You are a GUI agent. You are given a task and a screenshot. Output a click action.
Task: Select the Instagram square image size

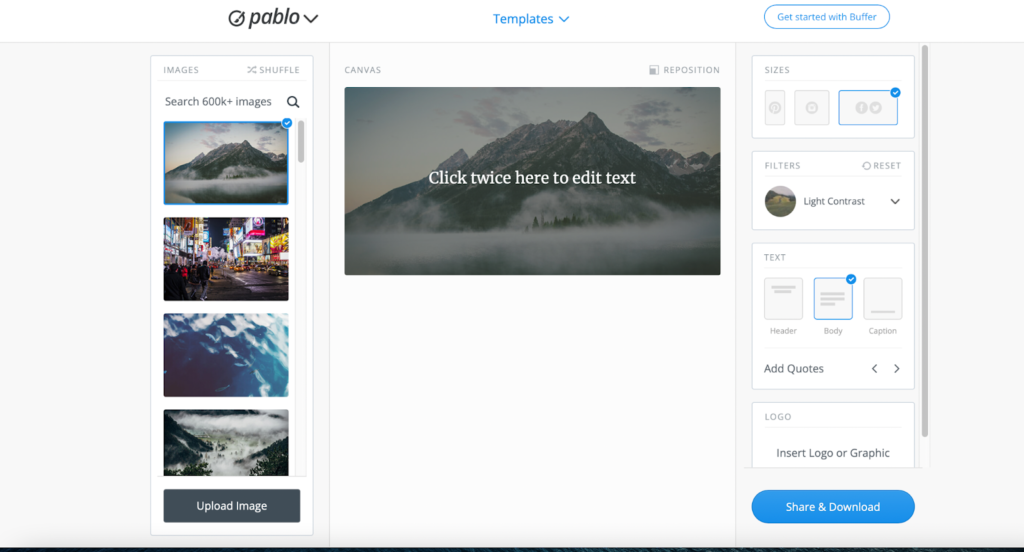point(811,108)
